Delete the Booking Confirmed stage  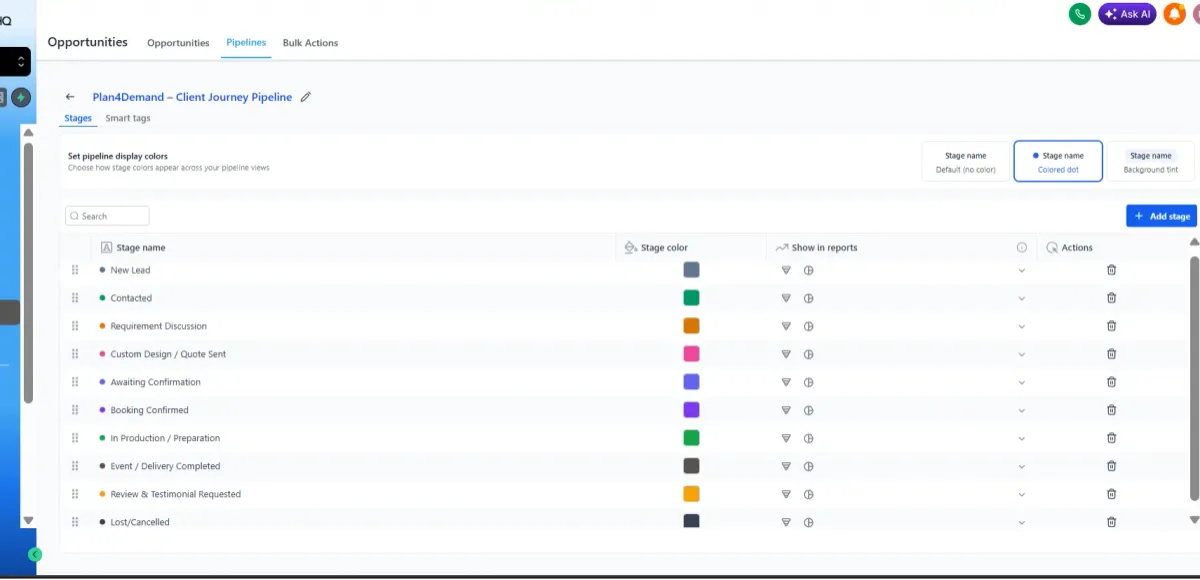coord(1111,410)
